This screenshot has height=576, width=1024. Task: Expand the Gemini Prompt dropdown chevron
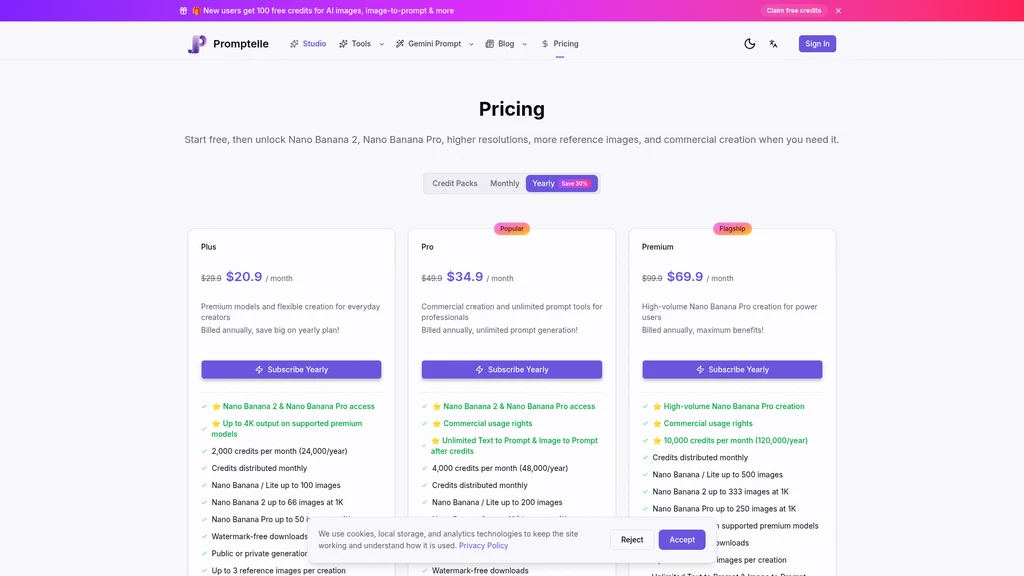click(x=472, y=44)
